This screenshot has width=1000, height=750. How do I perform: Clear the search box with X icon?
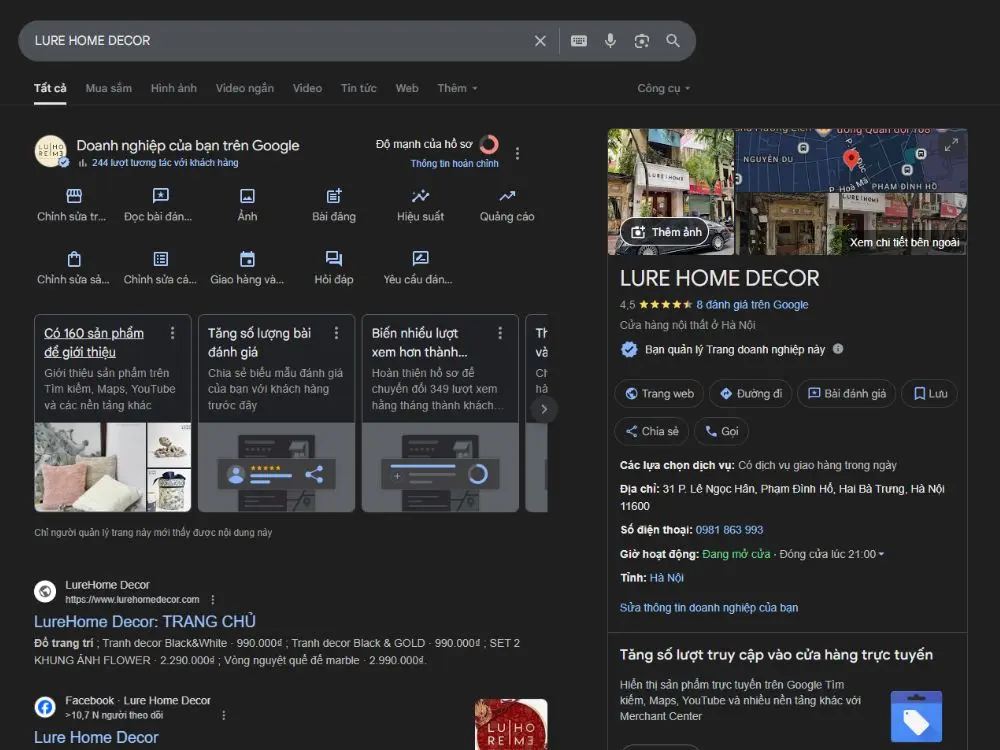coord(540,41)
